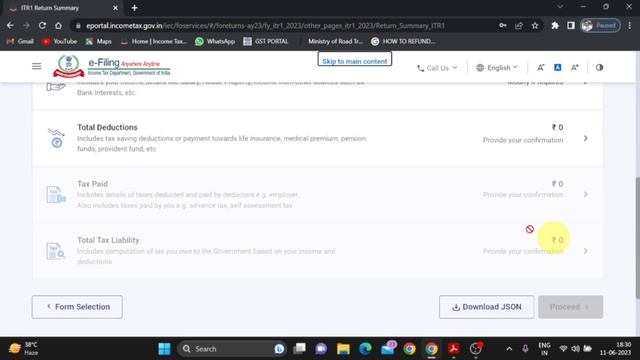Image resolution: width=640 pixels, height=360 pixels.
Task: Open the Gmail bookmark
Action: tap(20, 41)
